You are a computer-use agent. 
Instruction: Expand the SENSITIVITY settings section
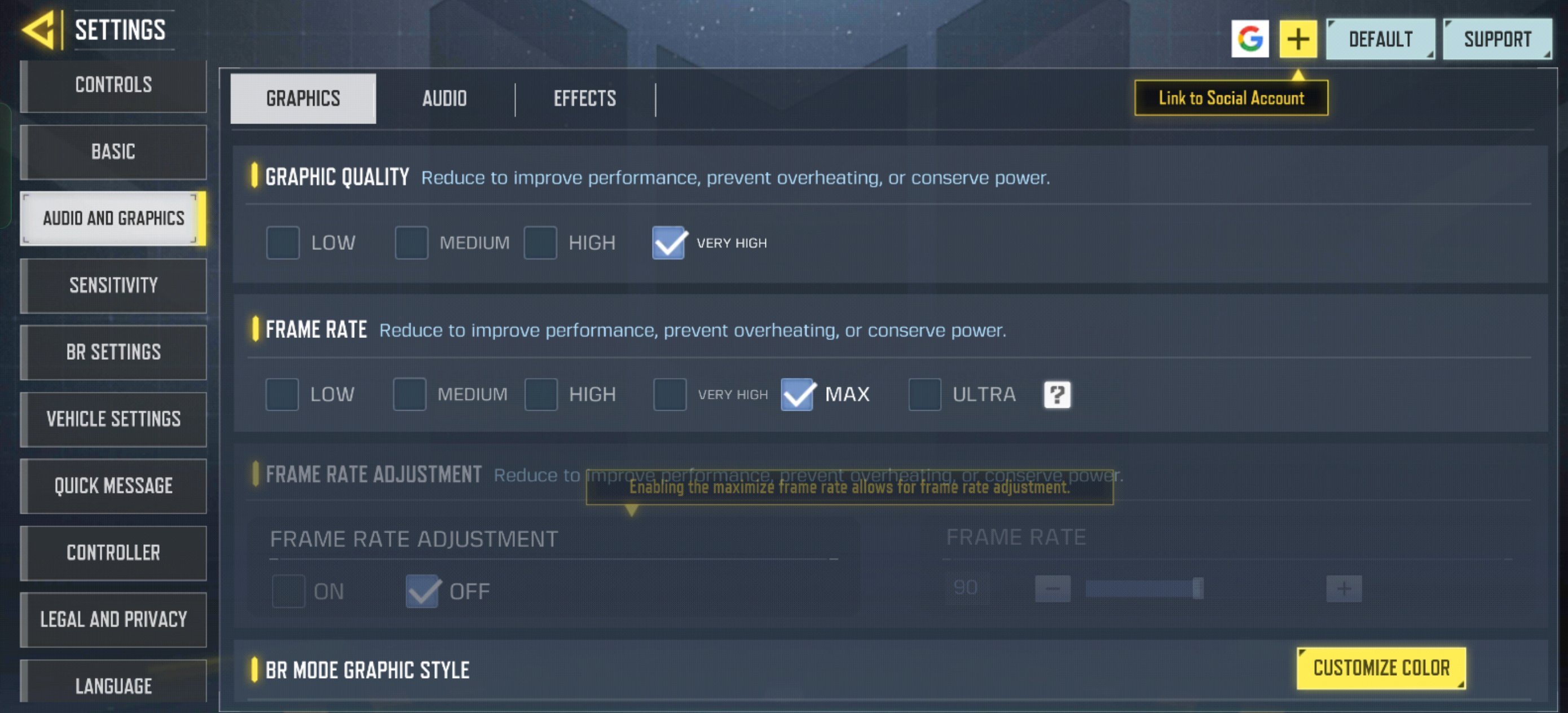coord(112,284)
